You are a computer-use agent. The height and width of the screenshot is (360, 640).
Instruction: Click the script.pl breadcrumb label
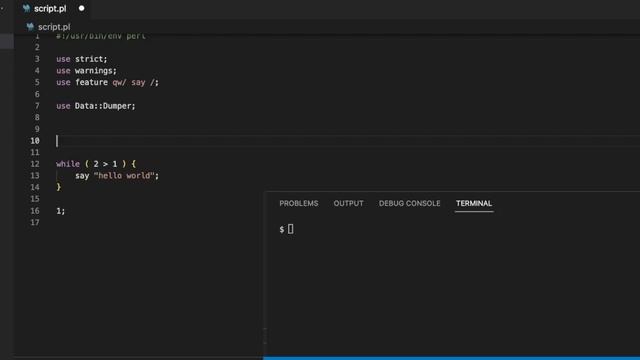pyautogui.click(x=54, y=27)
